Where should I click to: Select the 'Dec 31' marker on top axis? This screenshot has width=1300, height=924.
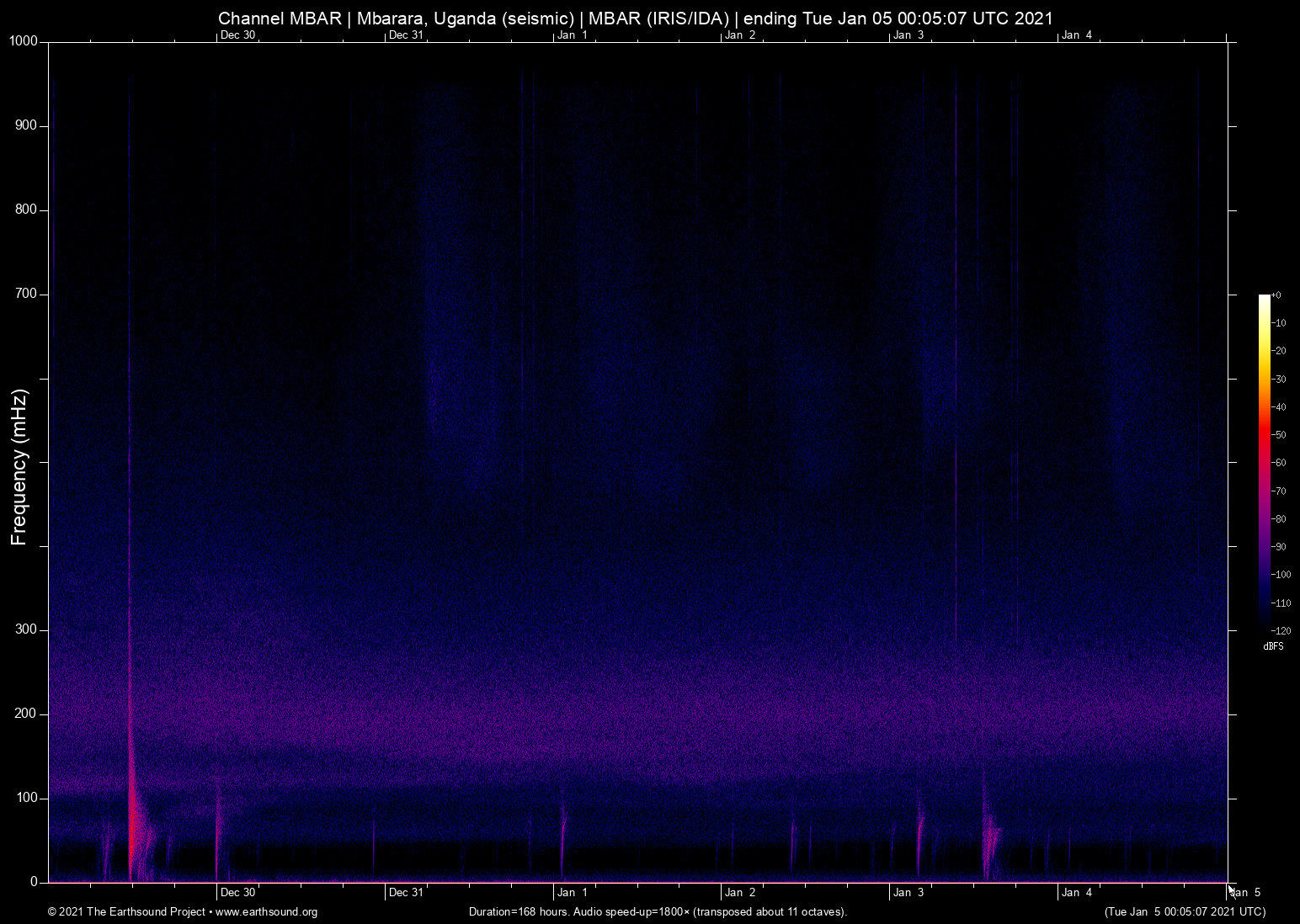coord(406,35)
